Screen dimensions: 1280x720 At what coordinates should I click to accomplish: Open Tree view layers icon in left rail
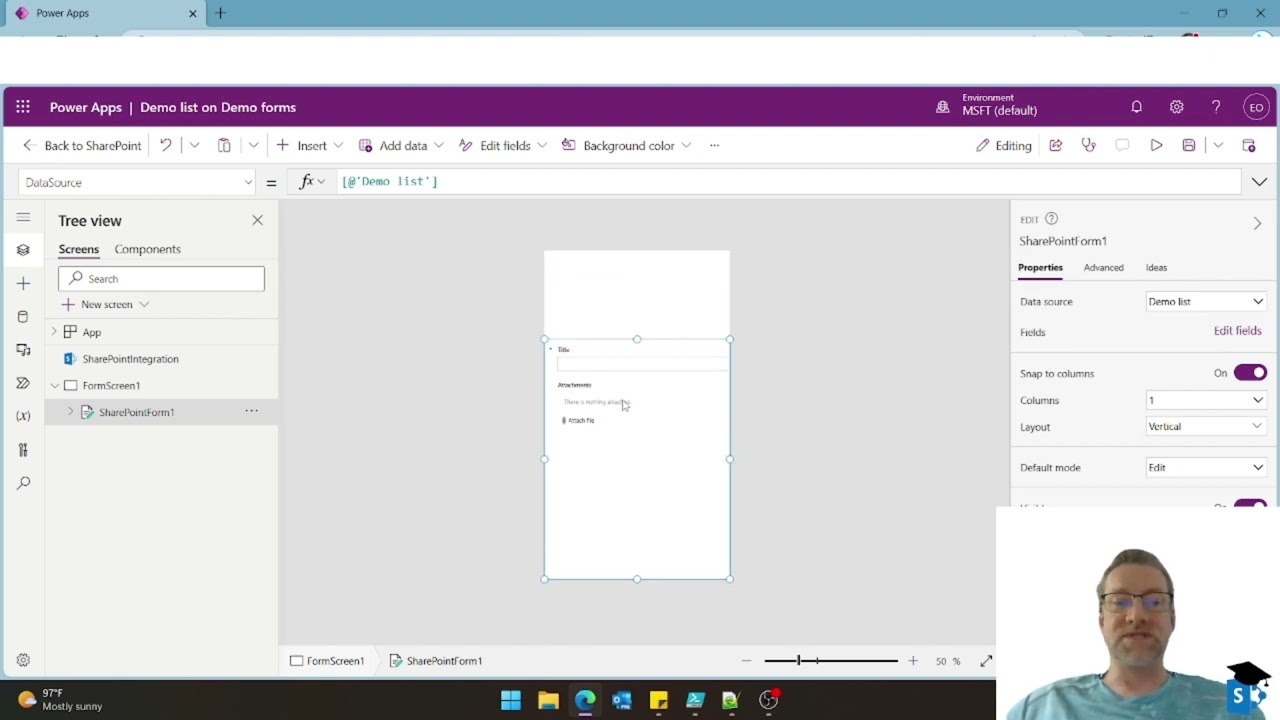[x=23, y=250]
